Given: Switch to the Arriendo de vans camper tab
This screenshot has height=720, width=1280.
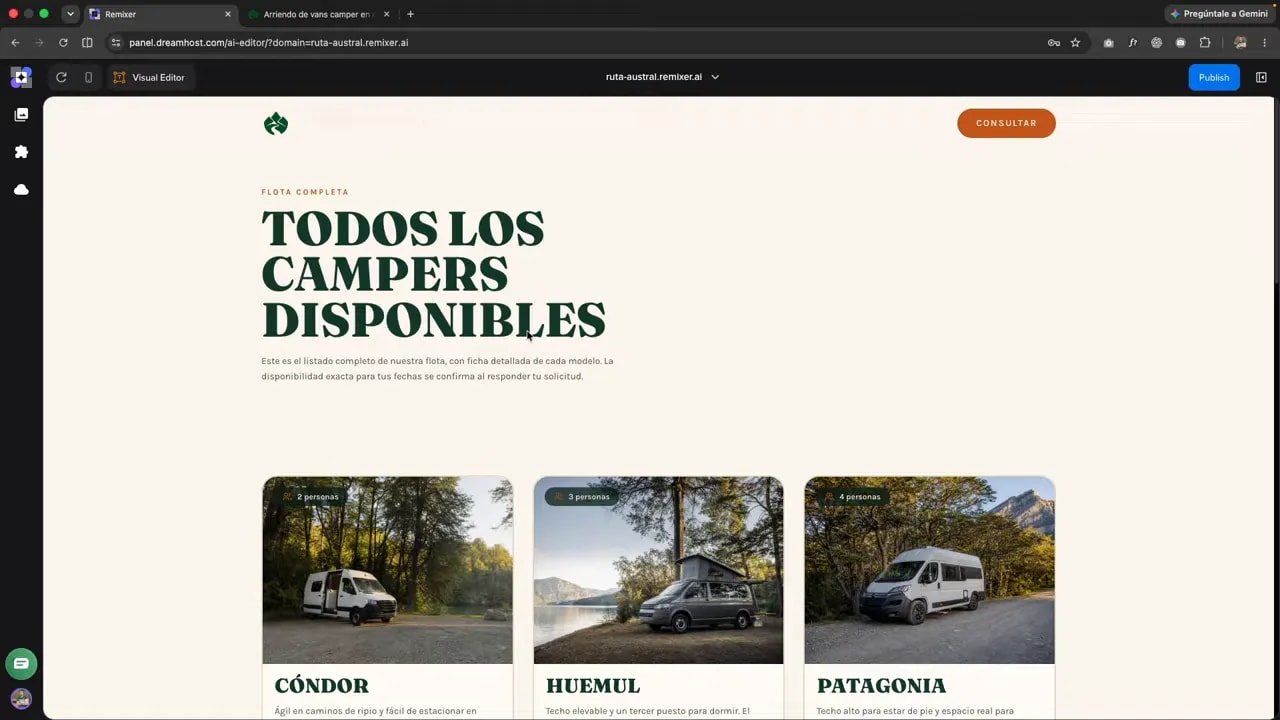Looking at the screenshot, I should coord(318,14).
